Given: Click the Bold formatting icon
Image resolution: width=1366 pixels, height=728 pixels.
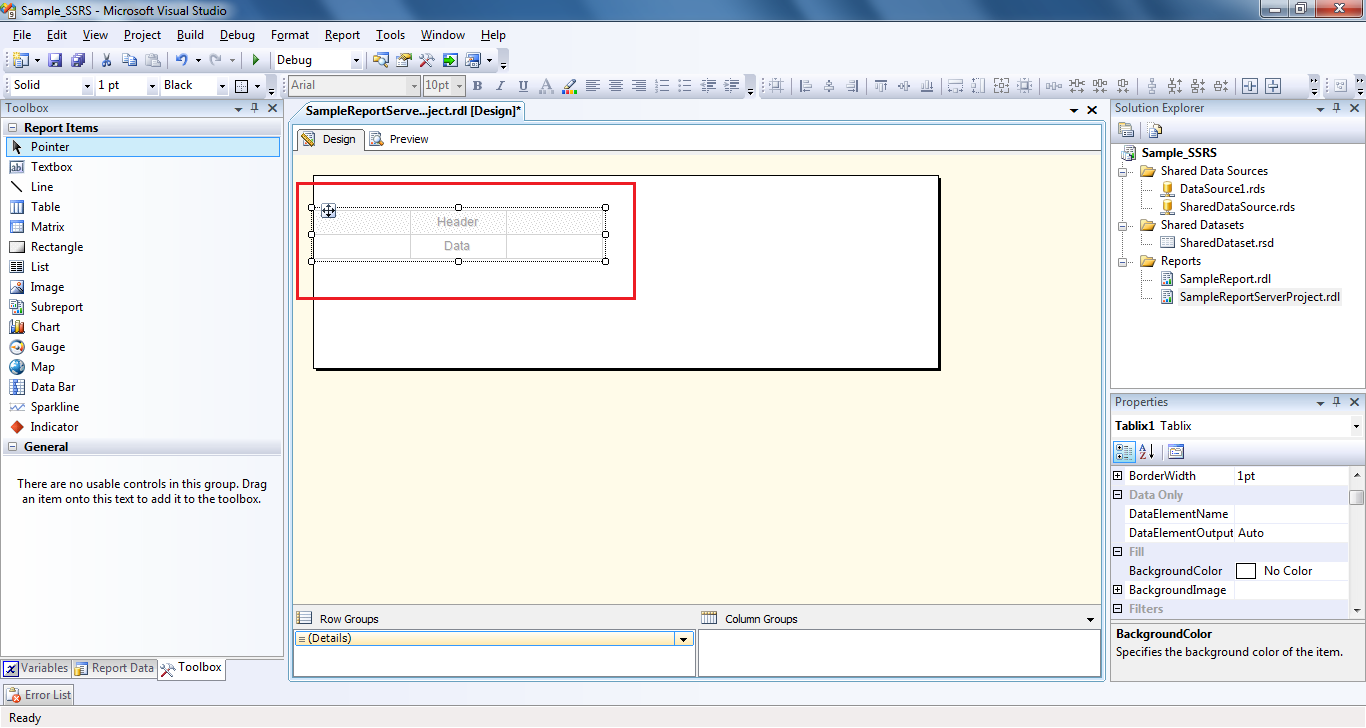Looking at the screenshot, I should click(x=478, y=86).
